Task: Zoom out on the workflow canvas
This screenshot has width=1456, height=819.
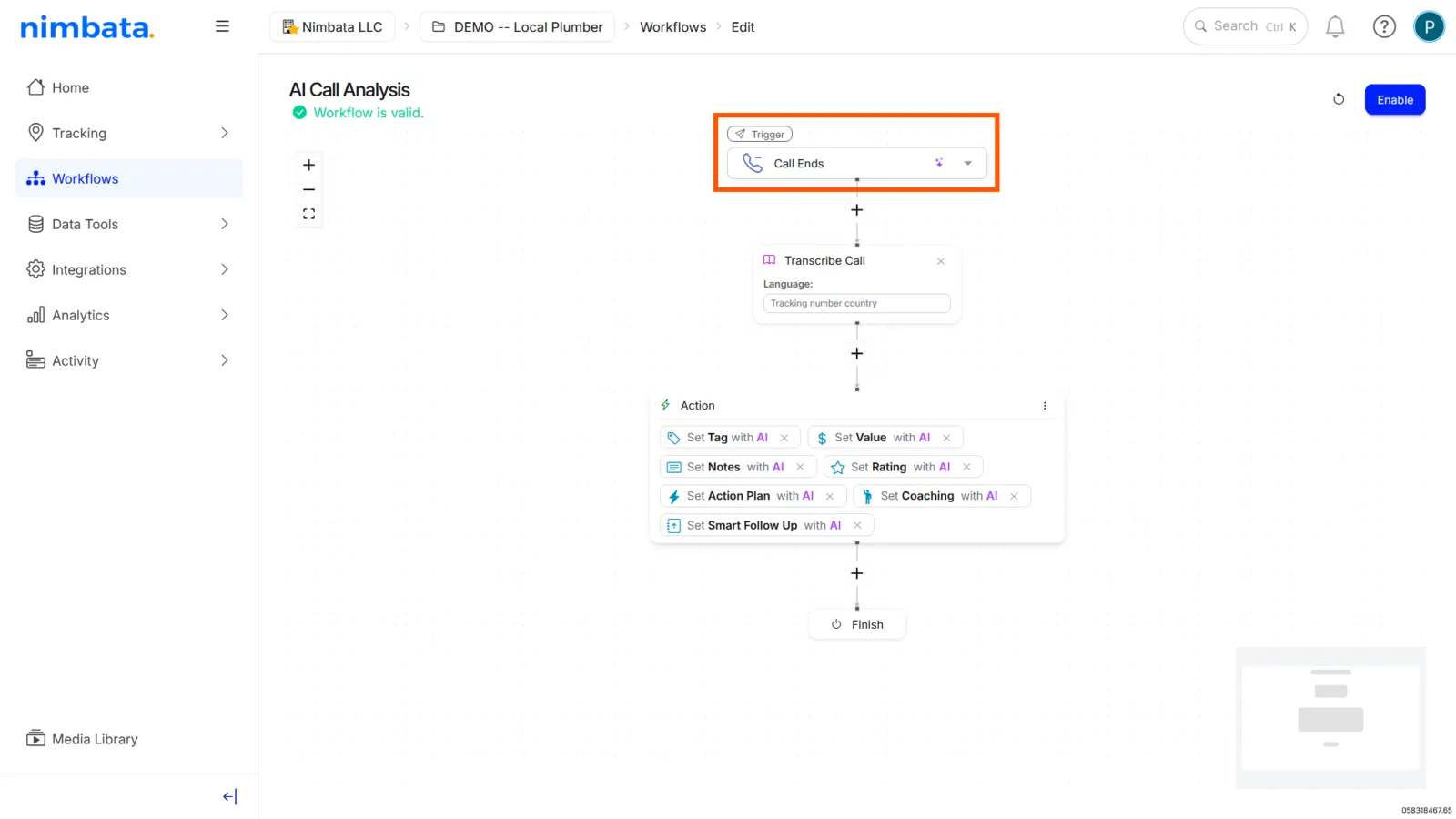Action: click(x=309, y=189)
